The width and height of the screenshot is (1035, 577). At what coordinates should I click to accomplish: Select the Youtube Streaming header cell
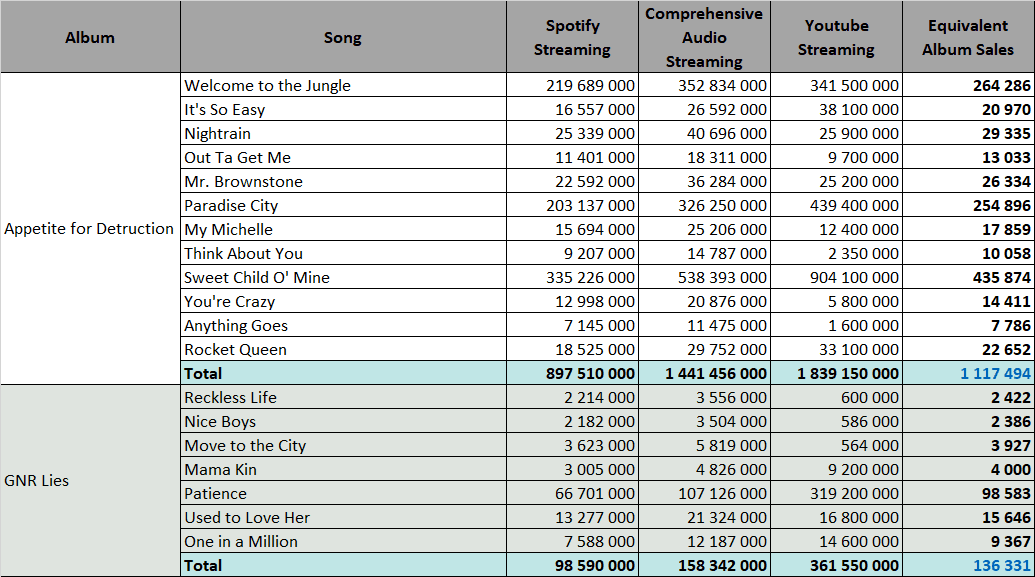pos(836,37)
